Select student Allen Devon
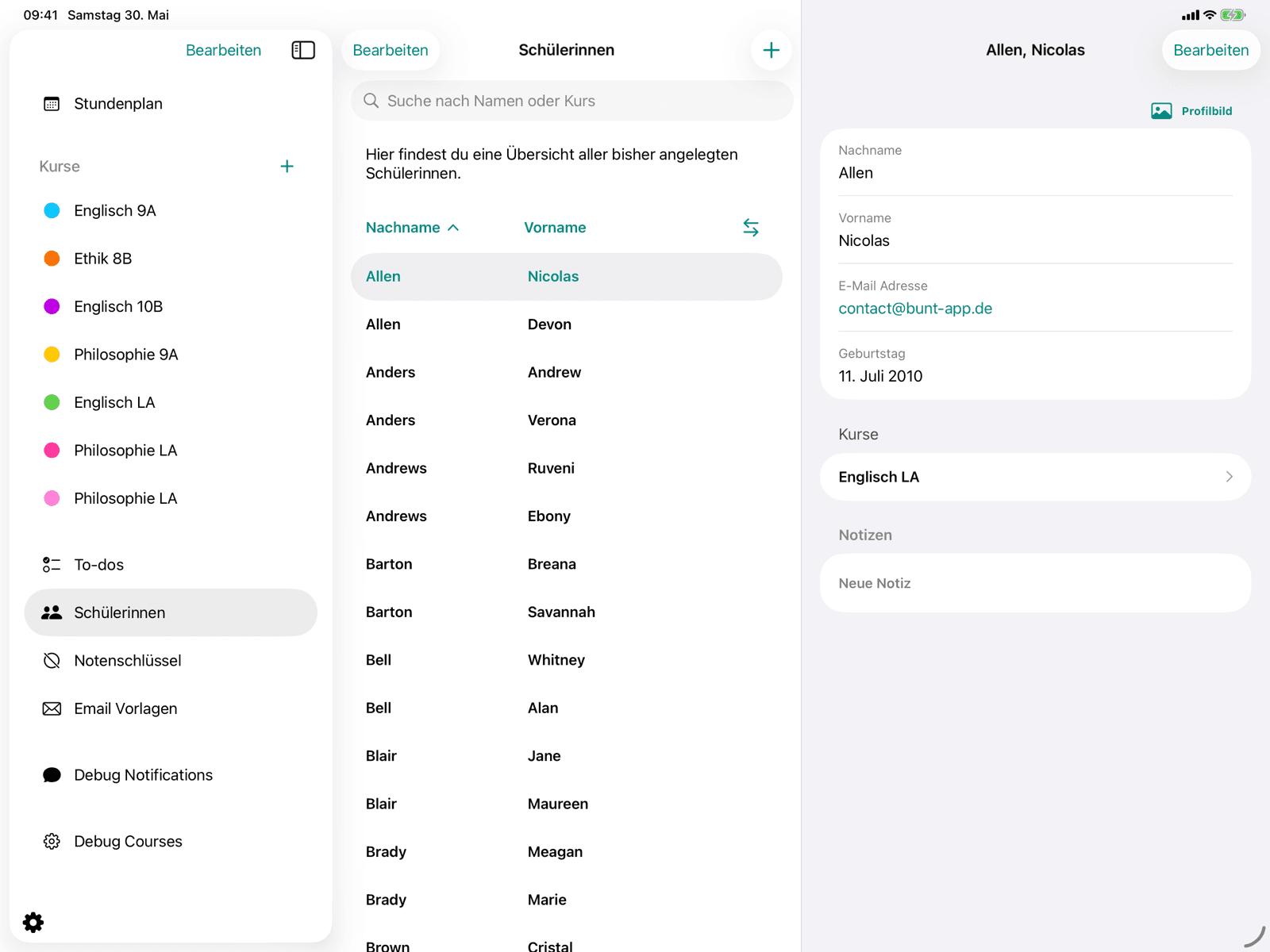This screenshot has width=1270, height=952. (567, 324)
